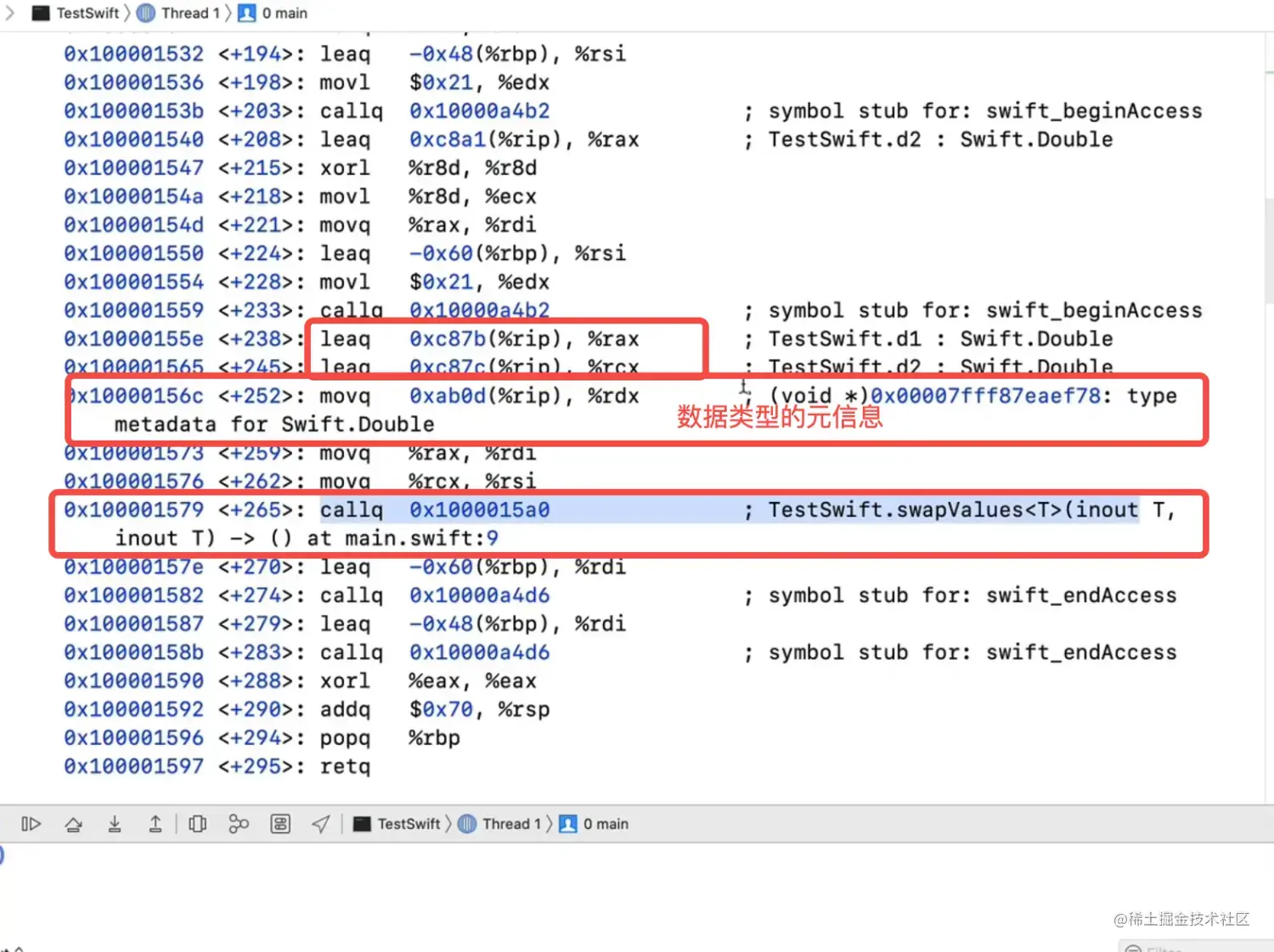Click the Step over icon in debug bar

(x=74, y=824)
